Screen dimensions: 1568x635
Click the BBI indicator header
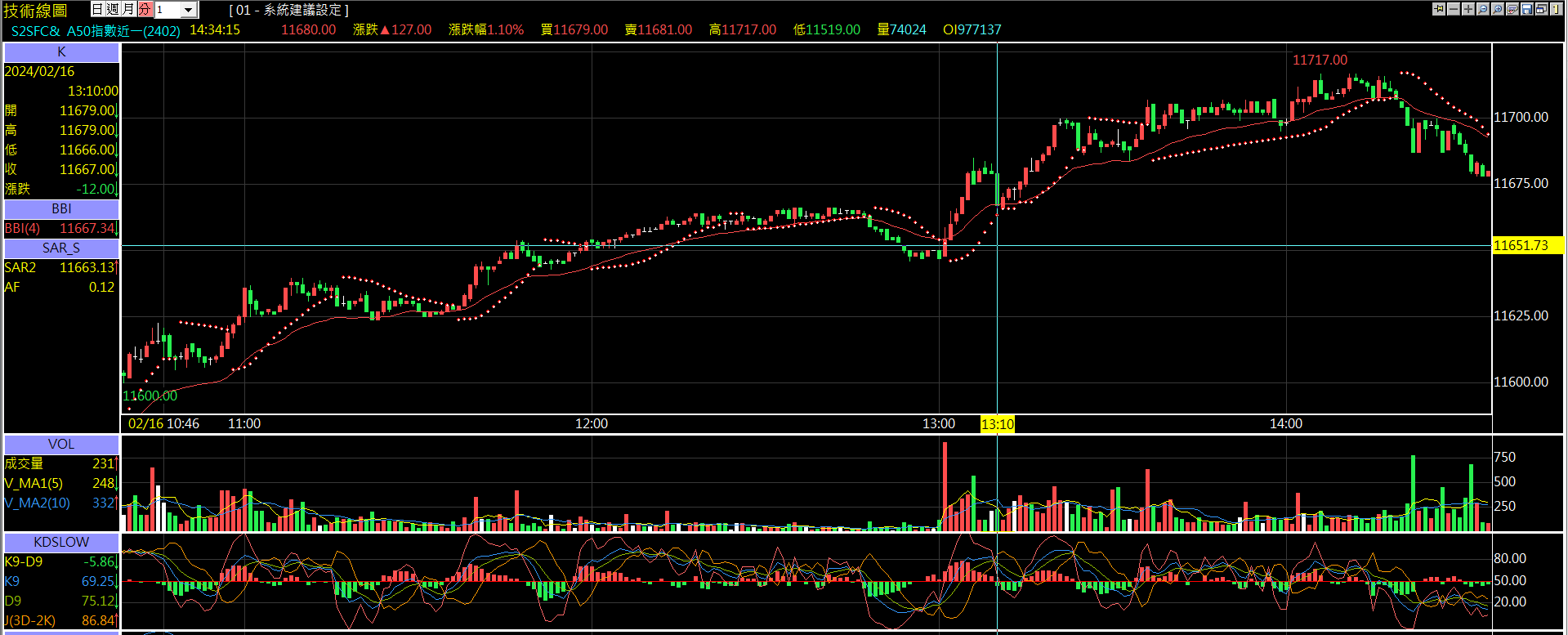pos(61,209)
